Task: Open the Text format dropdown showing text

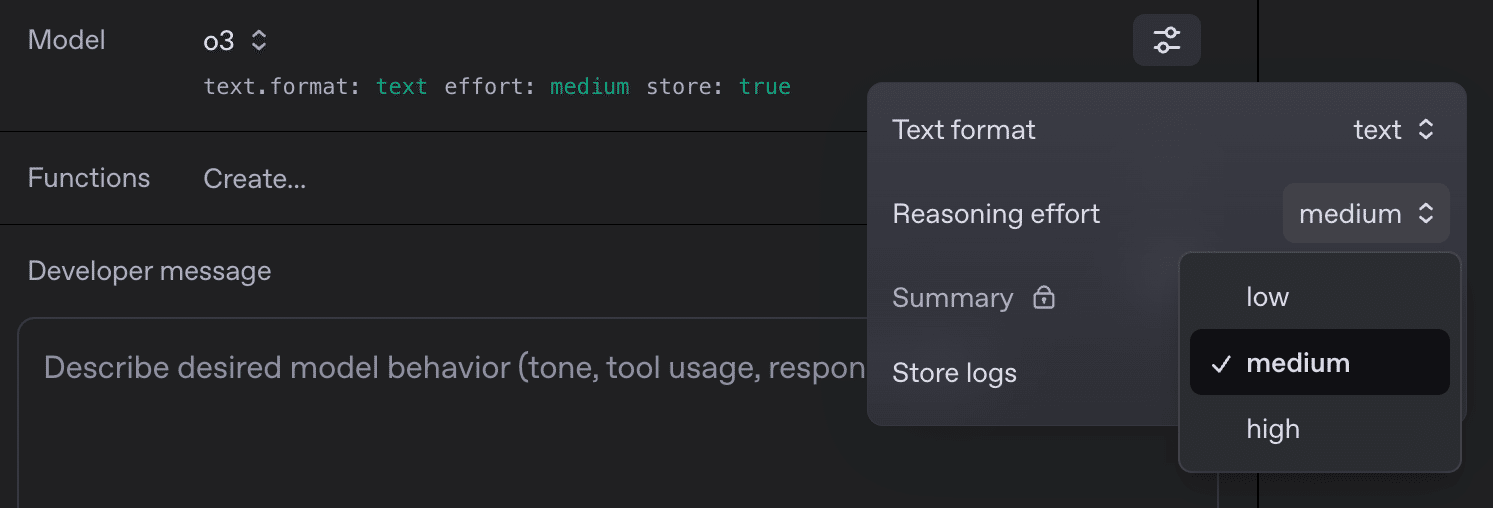Action: (x=1394, y=130)
